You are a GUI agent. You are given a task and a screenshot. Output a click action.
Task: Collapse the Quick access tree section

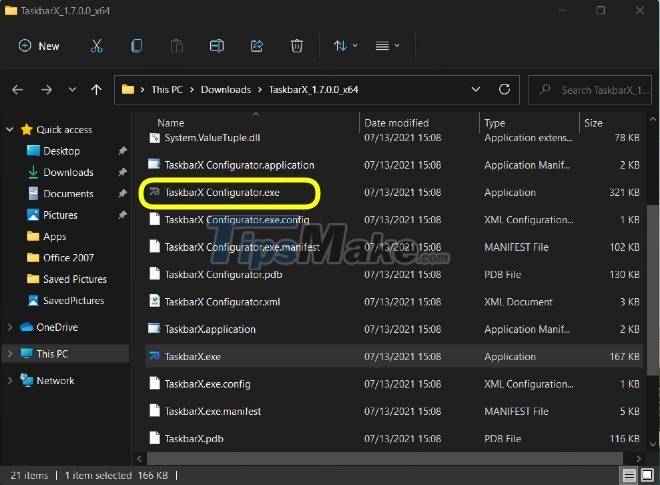click(x=10, y=130)
